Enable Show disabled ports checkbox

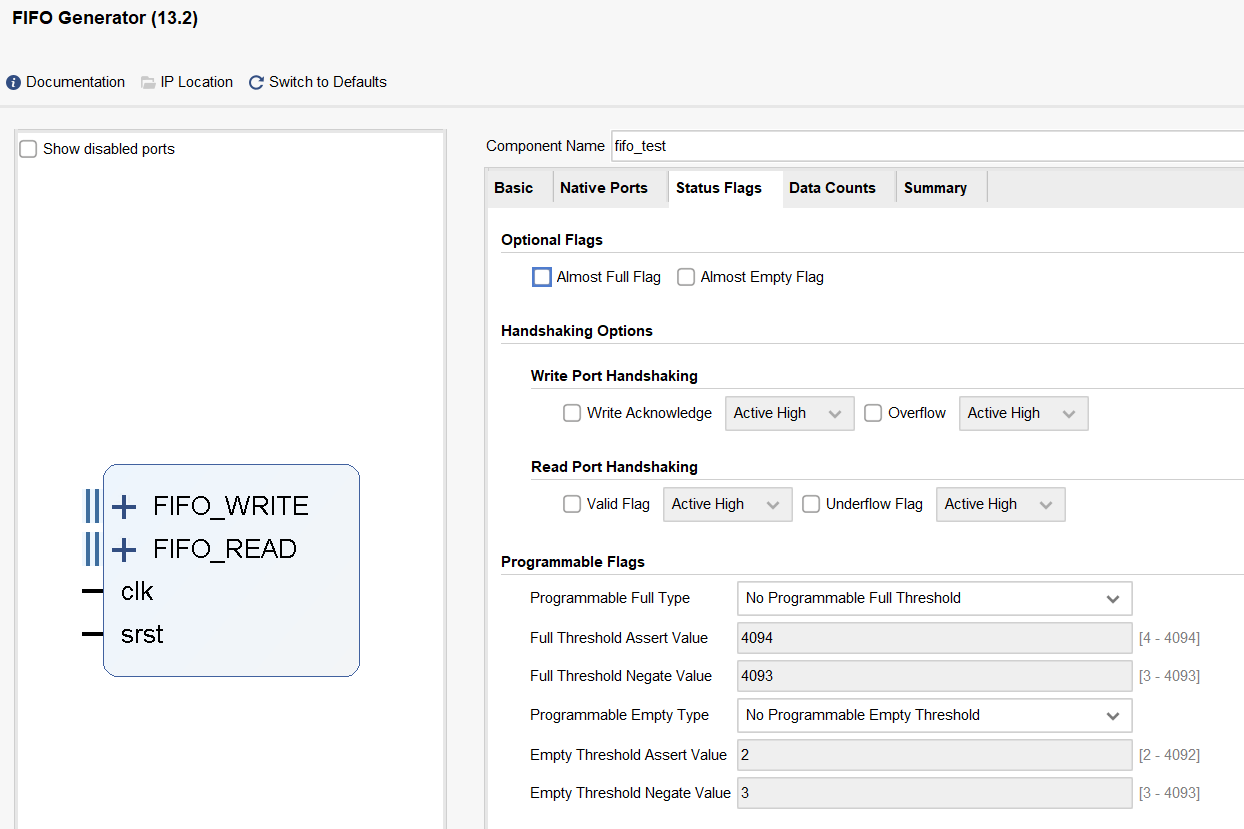28,149
